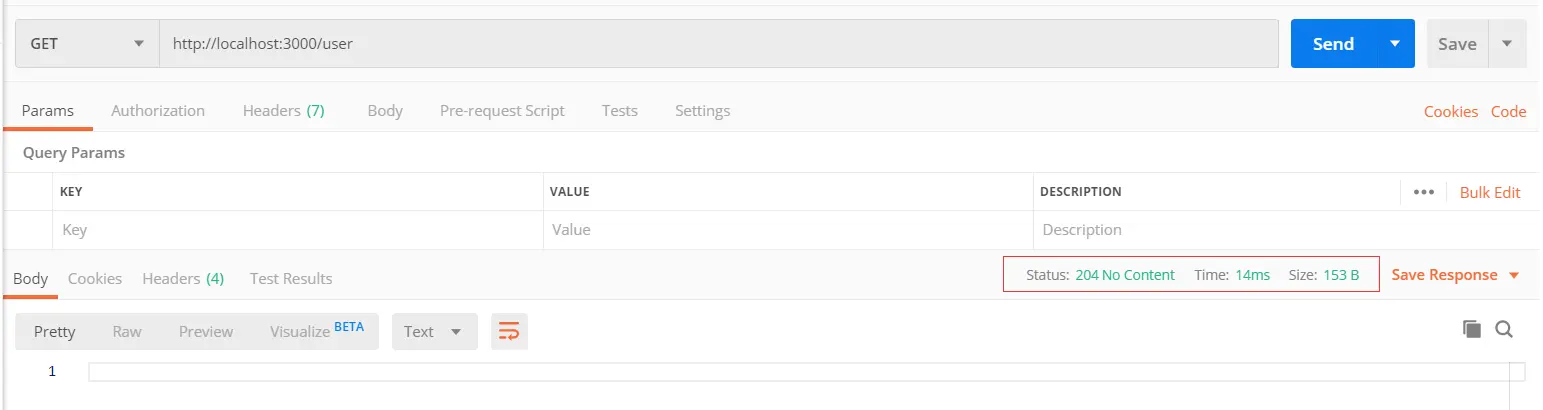Screen dimensions: 1543x410
Task: Expand Save button dropdown arrow
Action: pos(1507,44)
